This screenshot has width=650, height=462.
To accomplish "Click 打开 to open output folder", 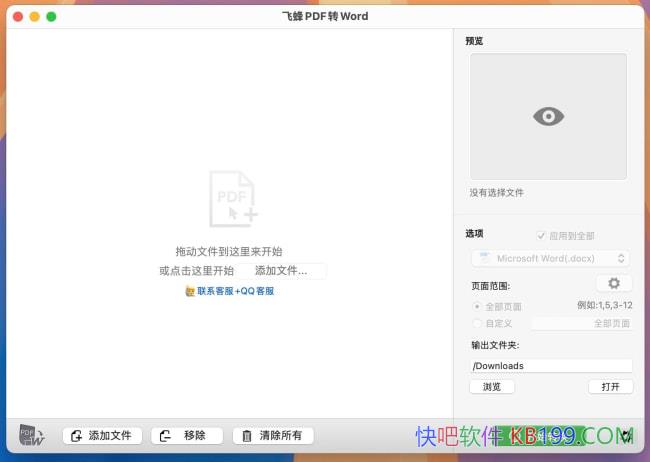I will point(610,387).
